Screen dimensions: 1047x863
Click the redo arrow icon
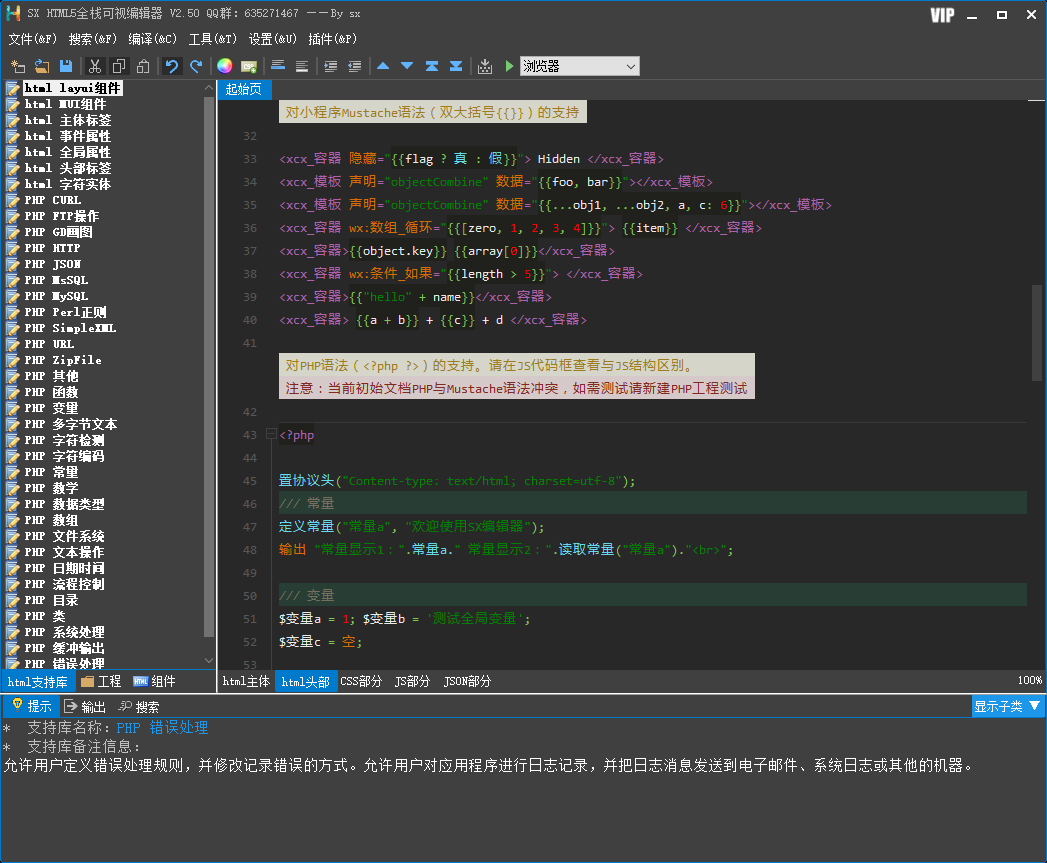tap(196, 67)
